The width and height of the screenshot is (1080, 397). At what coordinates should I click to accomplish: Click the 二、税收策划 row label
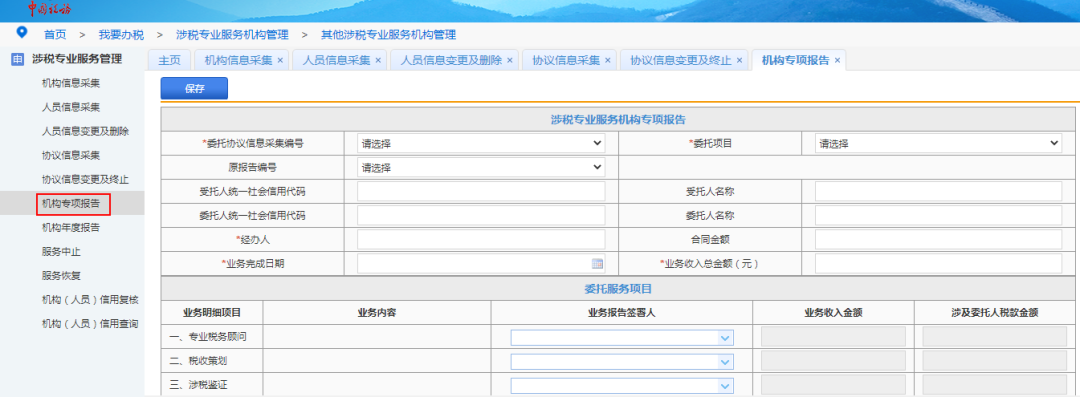(198, 361)
